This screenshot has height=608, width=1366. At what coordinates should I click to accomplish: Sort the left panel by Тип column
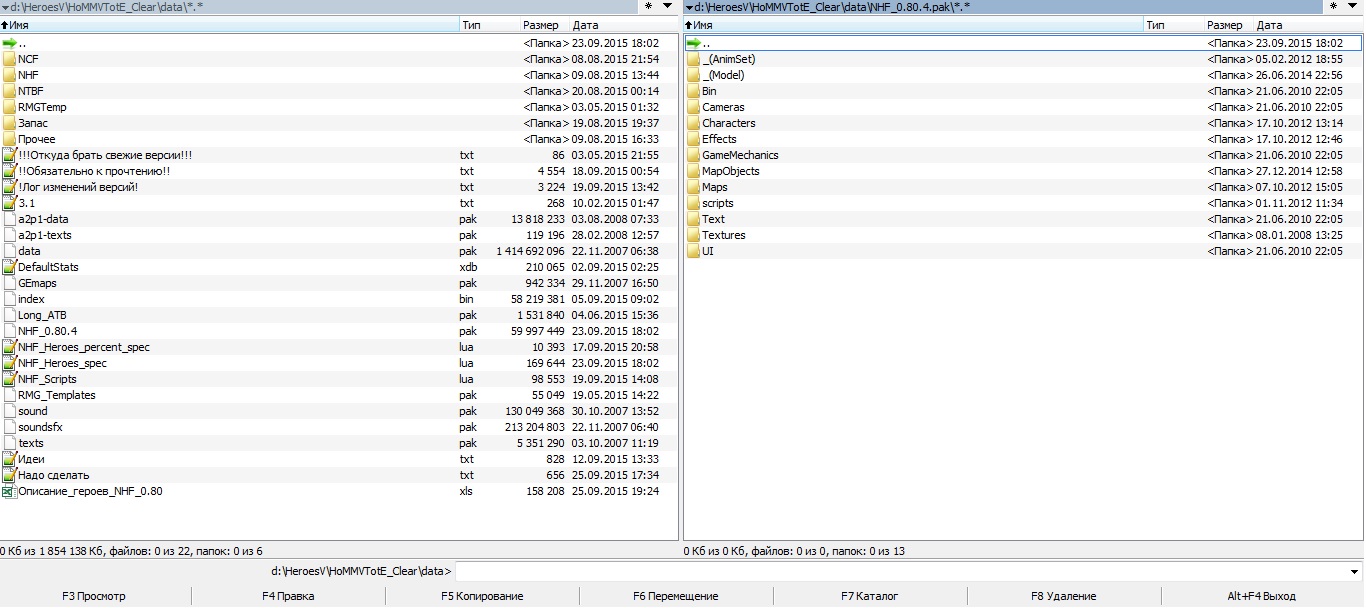tap(488, 25)
